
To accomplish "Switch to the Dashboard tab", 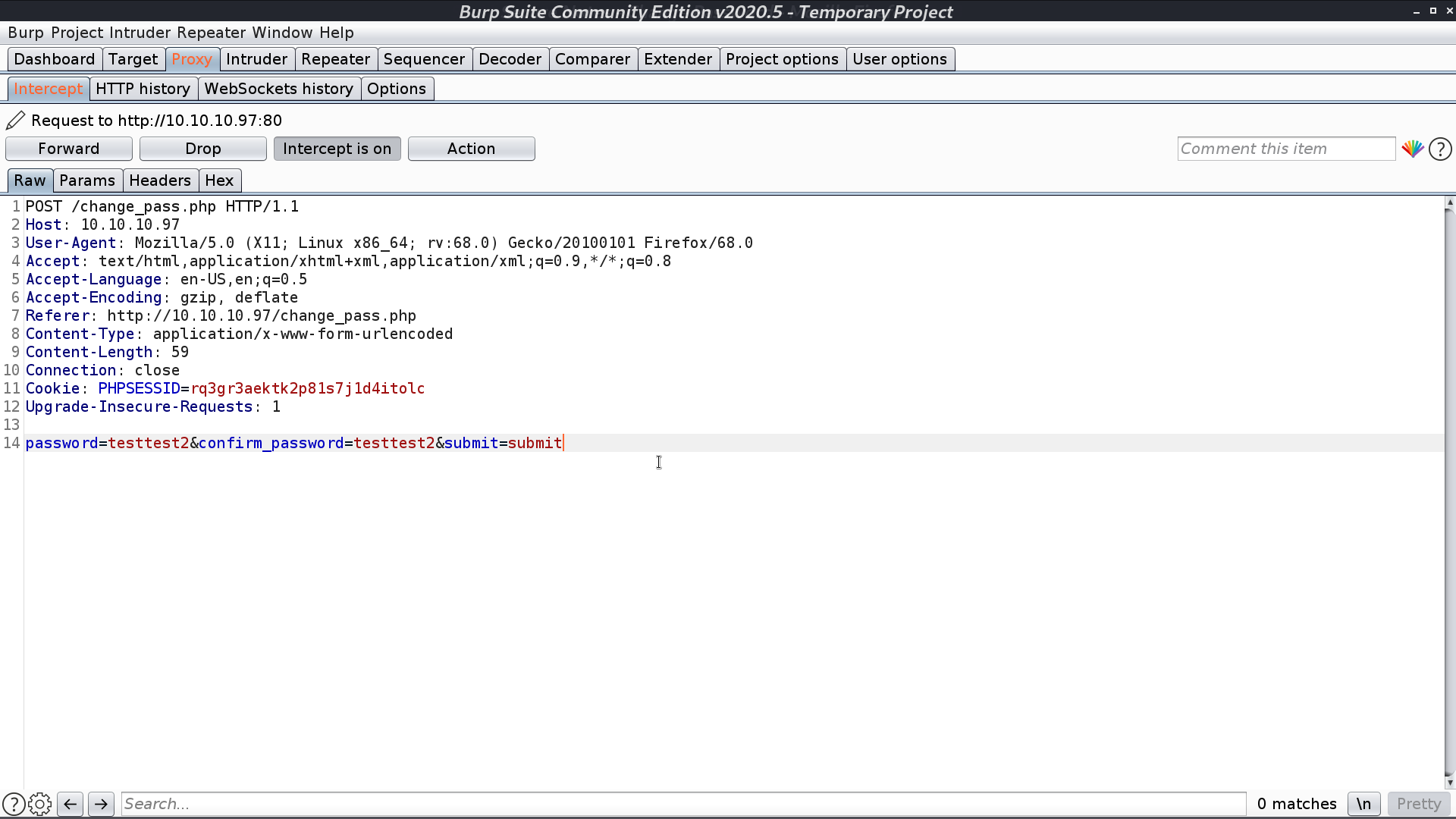I will coord(55,59).
